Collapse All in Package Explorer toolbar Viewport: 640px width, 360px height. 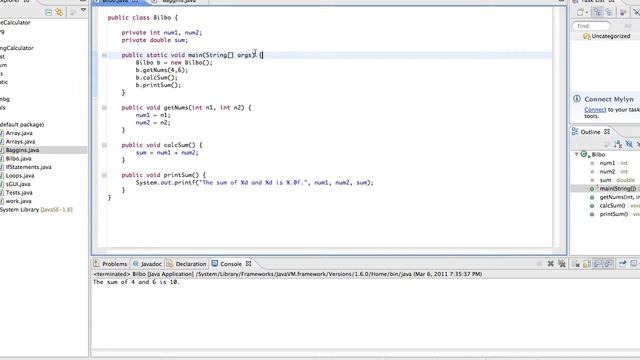(x=48, y=12)
